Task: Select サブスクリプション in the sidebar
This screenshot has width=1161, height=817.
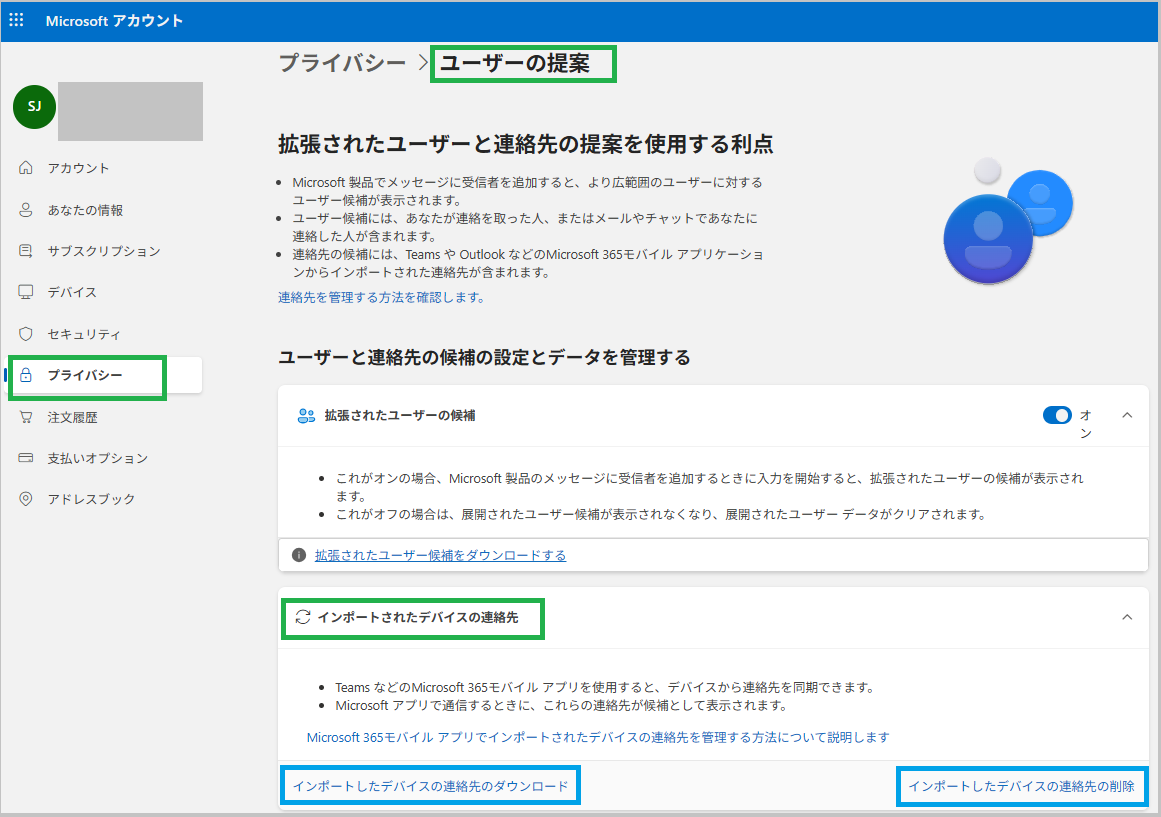Action: click(x=104, y=251)
